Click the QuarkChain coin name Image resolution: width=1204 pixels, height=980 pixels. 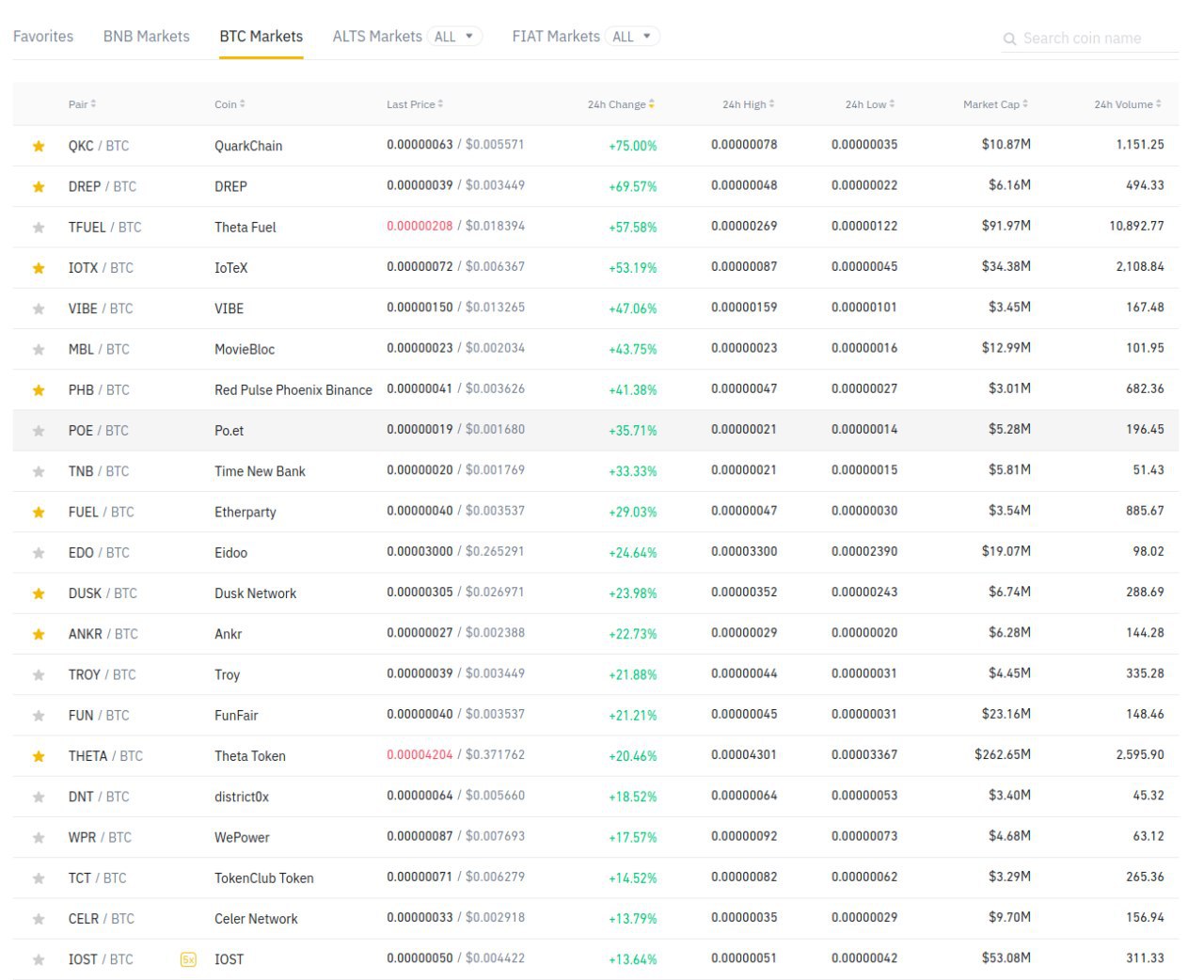(248, 146)
